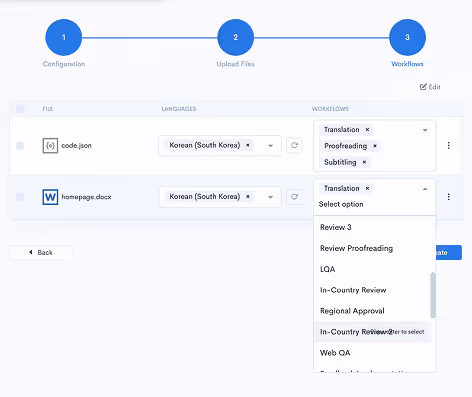Click the workflow dropdown list scrollbar

click(x=433, y=295)
